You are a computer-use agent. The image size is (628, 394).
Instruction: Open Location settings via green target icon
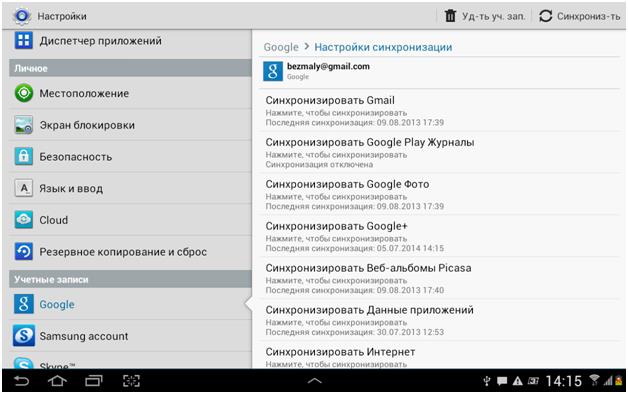click(24, 93)
